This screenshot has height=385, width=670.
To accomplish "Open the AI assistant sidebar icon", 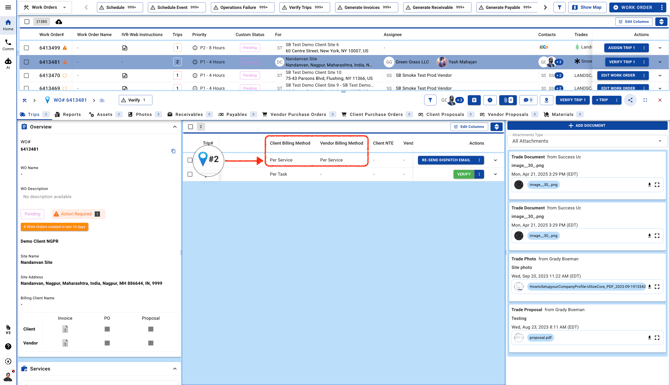I will (8, 63).
